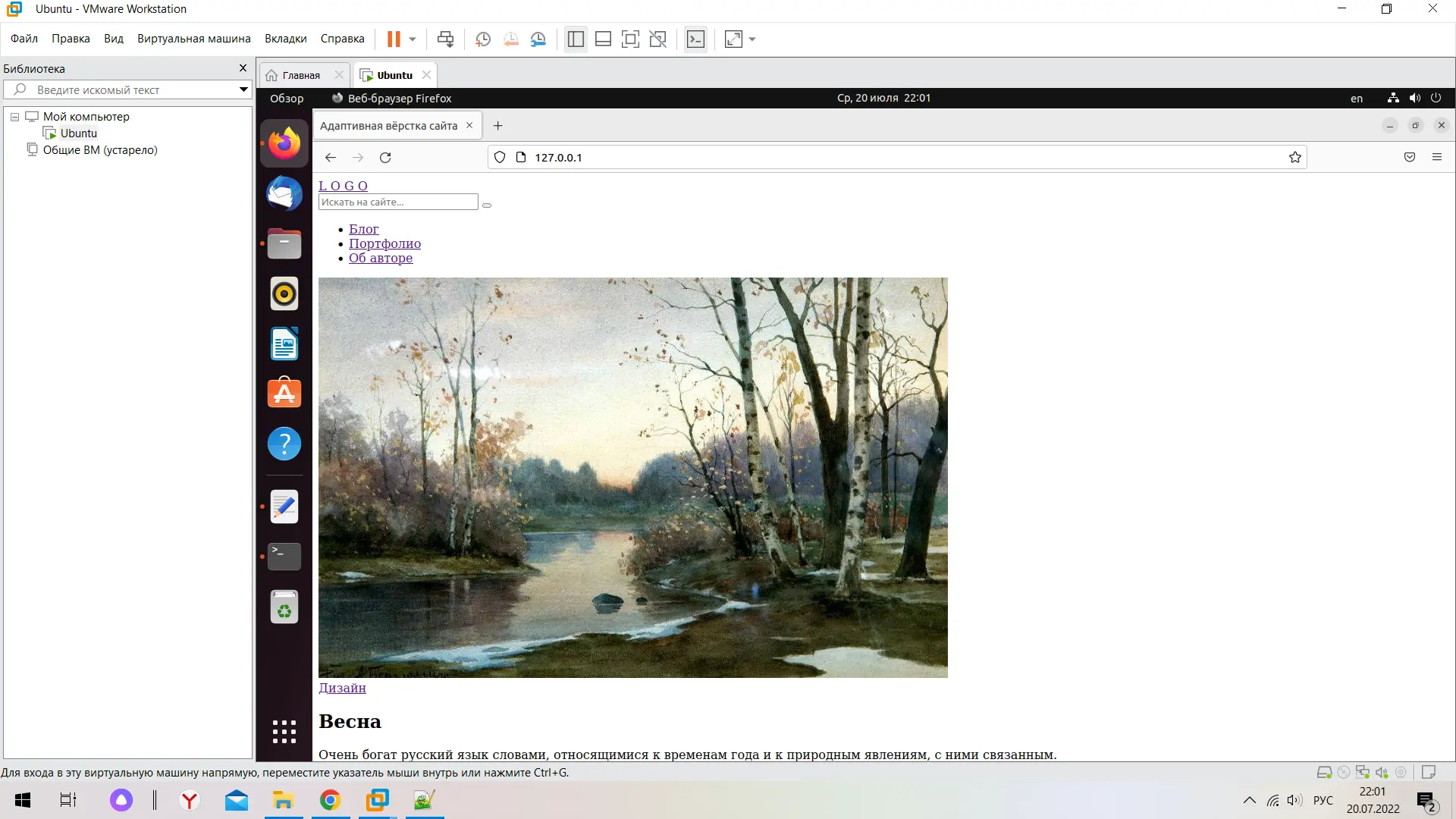Open the text editor in the dock
Image resolution: width=1456 pixels, height=819 pixels.
(284, 507)
